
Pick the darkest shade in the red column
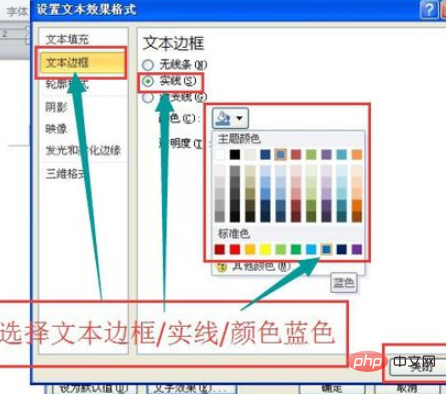click(x=296, y=217)
